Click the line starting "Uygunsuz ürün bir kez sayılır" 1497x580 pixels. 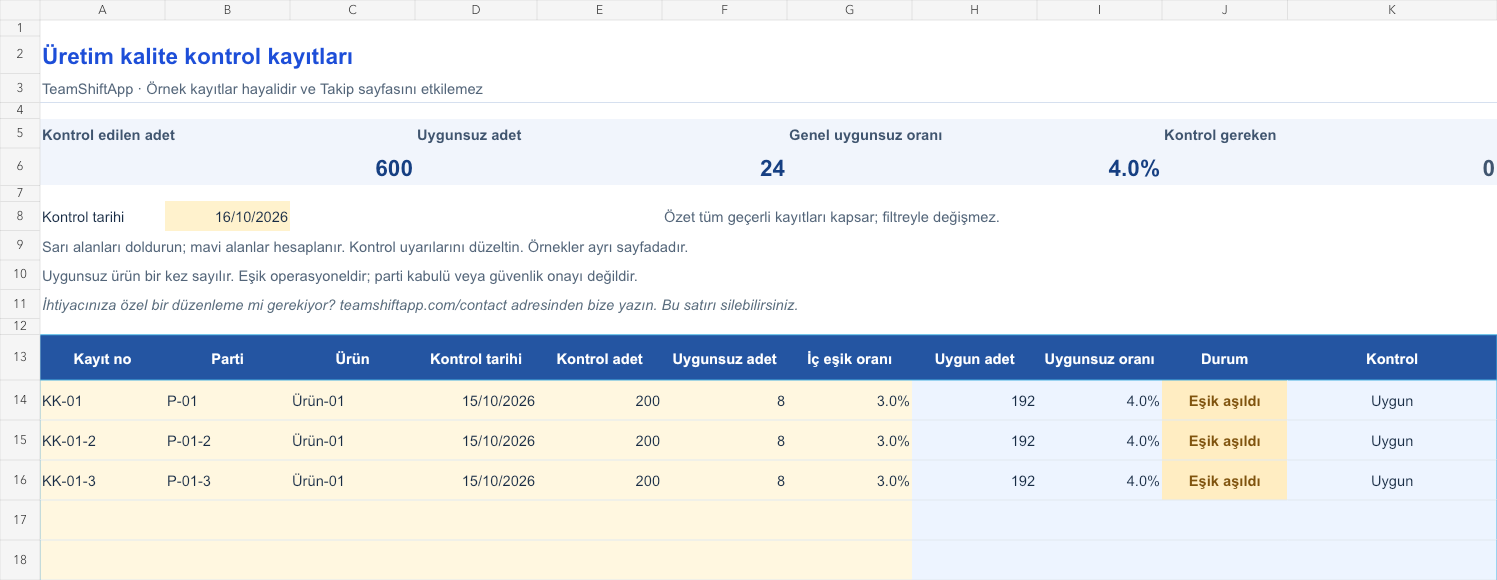coord(340,276)
